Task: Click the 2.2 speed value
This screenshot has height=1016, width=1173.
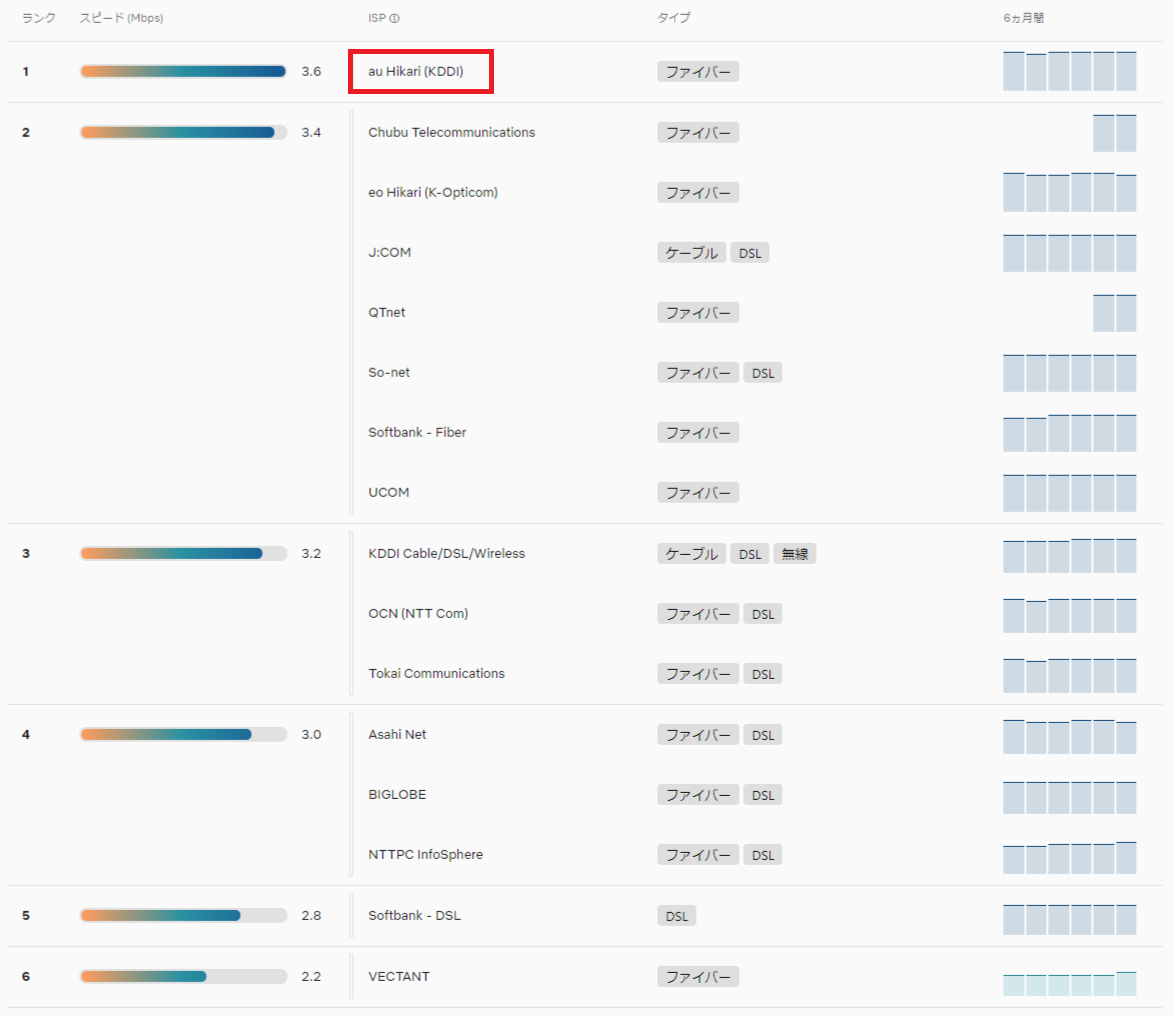Action: pyautogui.click(x=311, y=976)
